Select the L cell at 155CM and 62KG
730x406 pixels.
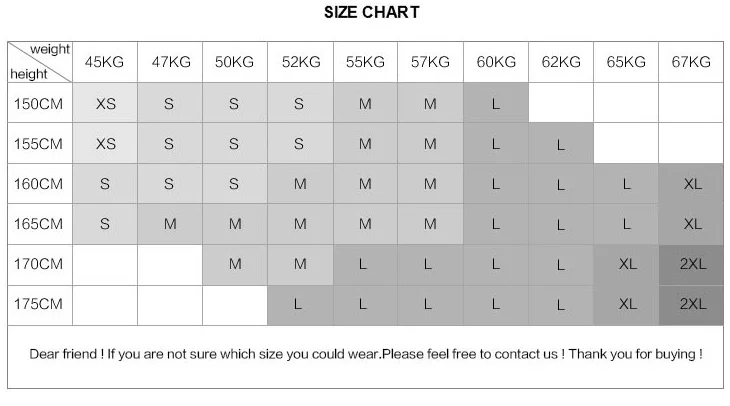pyautogui.click(x=561, y=144)
